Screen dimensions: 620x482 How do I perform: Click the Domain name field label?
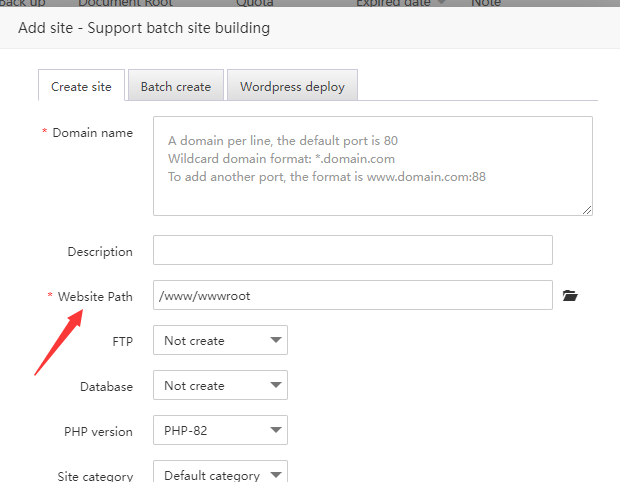pyautogui.click(x=92, y=133)
